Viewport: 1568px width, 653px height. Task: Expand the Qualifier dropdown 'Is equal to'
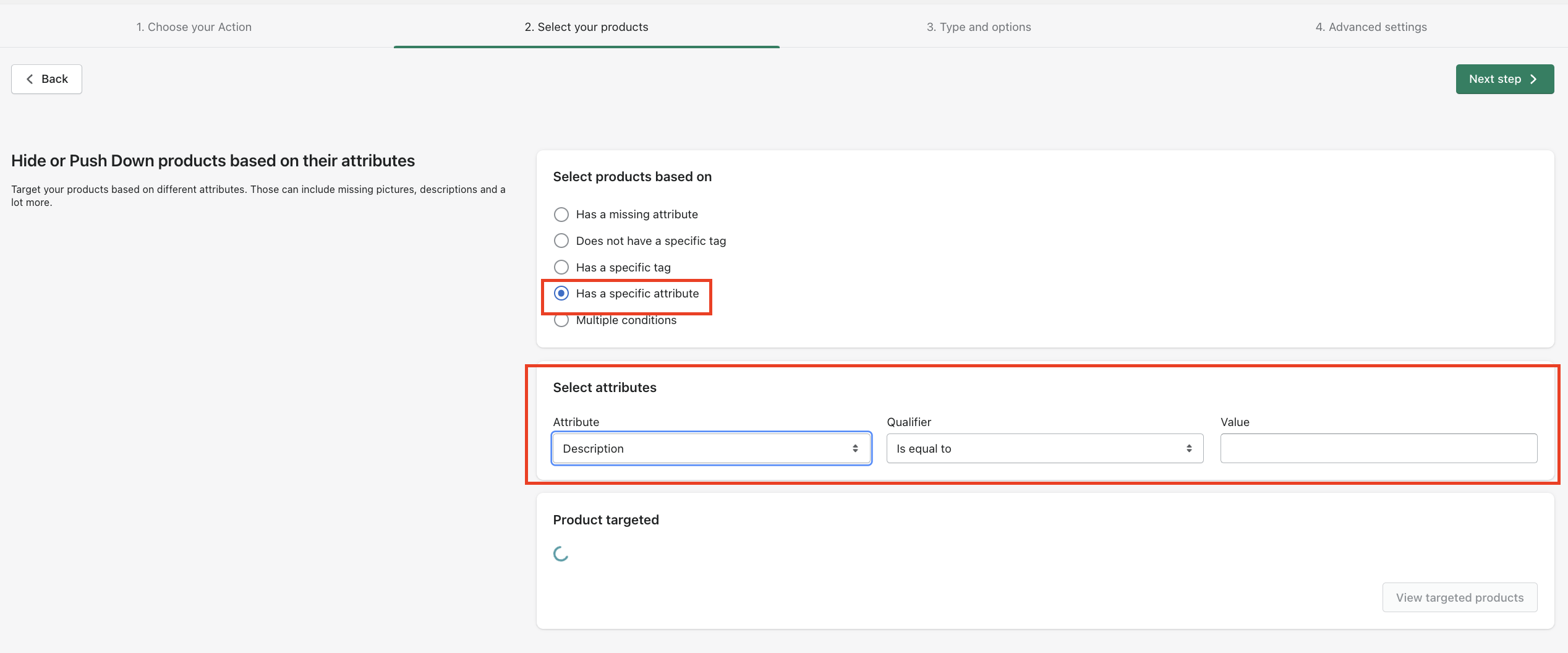[1044, 448]
